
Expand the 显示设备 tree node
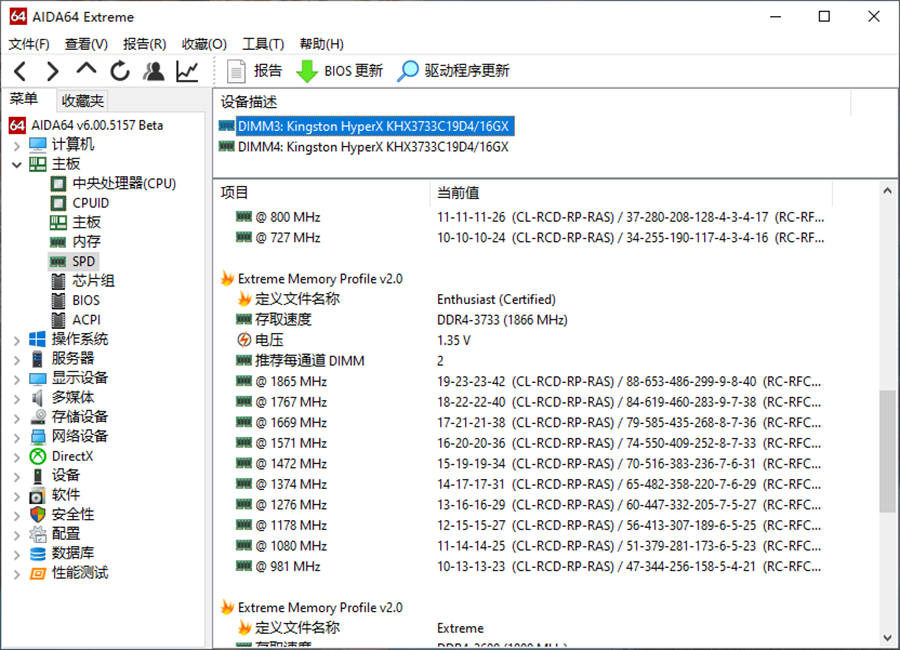[x=17, y=378]
